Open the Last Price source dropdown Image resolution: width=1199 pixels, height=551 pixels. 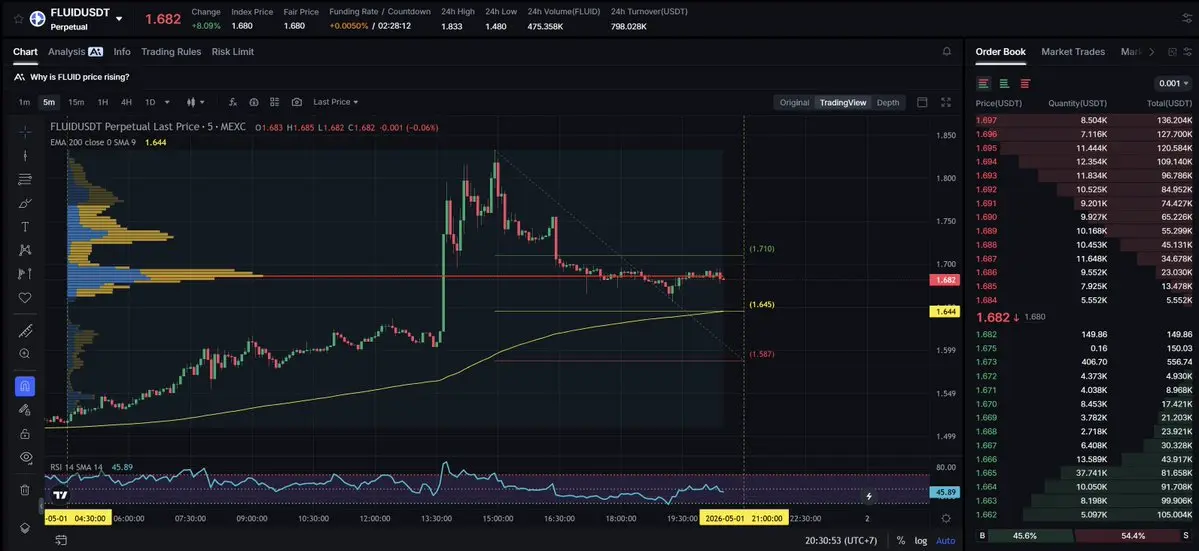[x=336, y=102]
